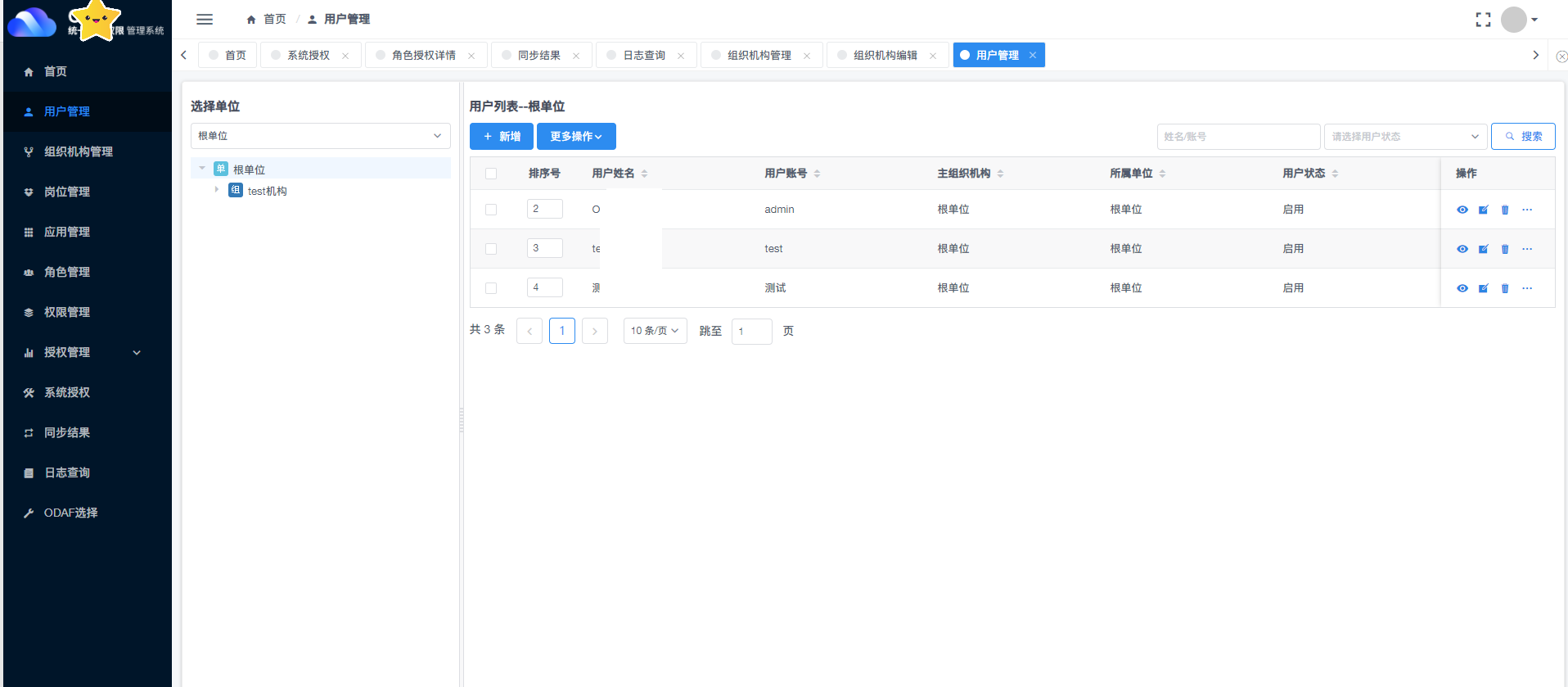Edit the admin user row
The height and width of the screenshot is (687, 1568).
[x=1484, y=210]
